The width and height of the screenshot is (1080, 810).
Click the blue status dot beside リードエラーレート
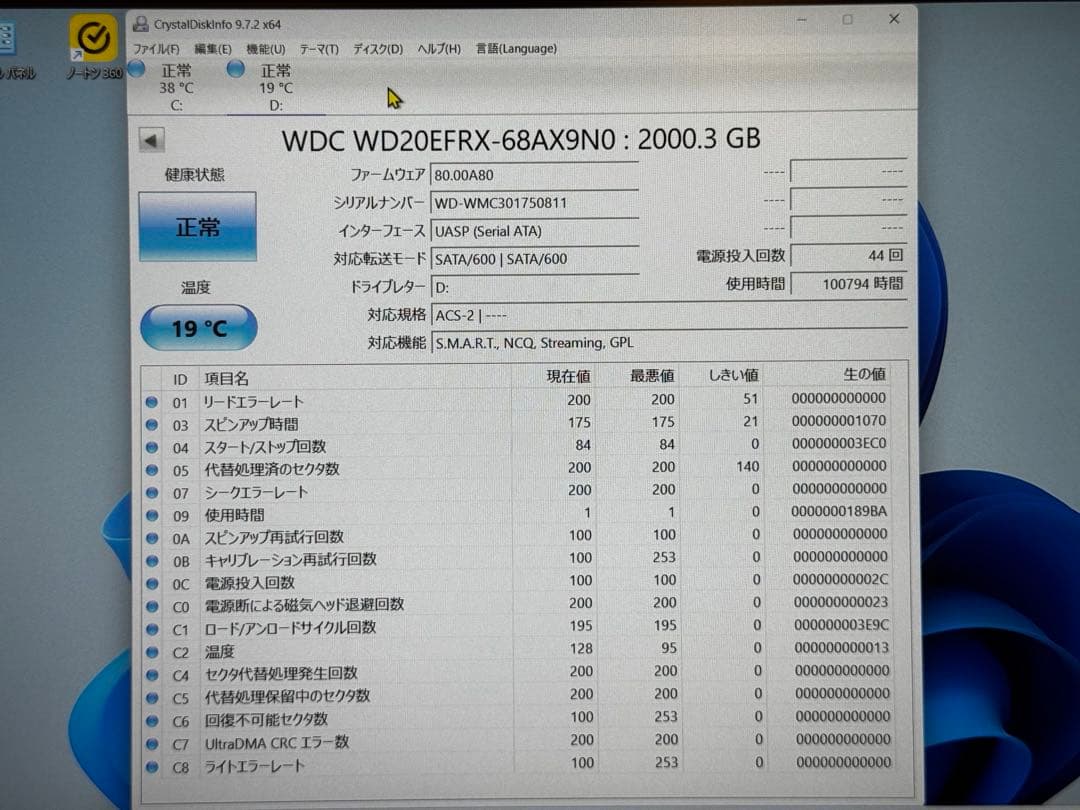152,400
